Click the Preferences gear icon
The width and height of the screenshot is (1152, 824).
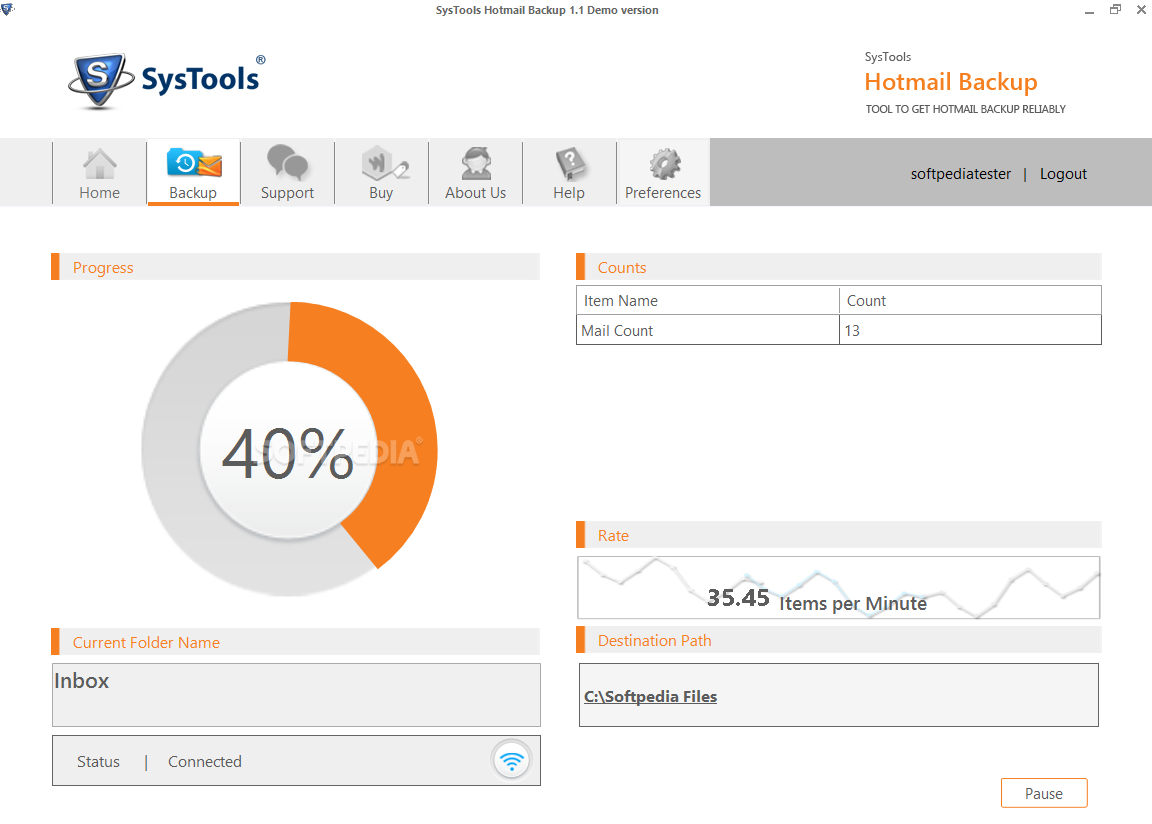coord(665,164)
